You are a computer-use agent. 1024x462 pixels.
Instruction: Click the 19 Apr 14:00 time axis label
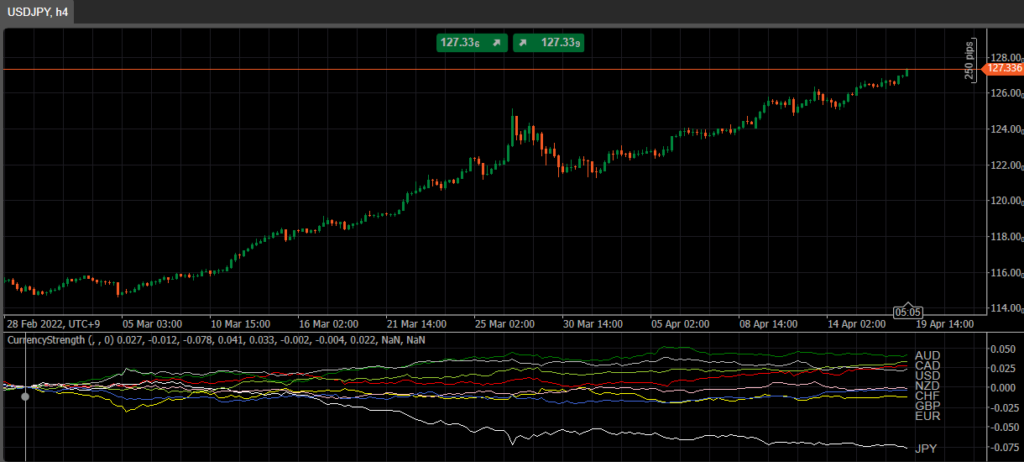[944, 324]
